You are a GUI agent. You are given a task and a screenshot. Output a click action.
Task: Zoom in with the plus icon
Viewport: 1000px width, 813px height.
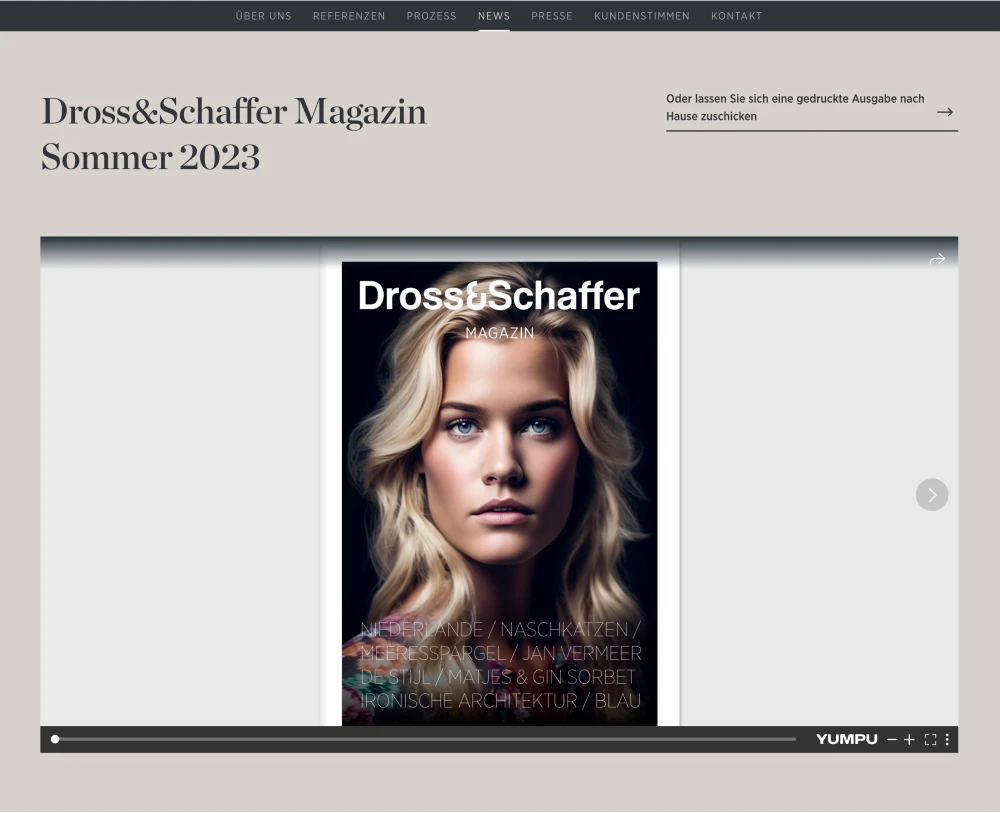point(909,739)
